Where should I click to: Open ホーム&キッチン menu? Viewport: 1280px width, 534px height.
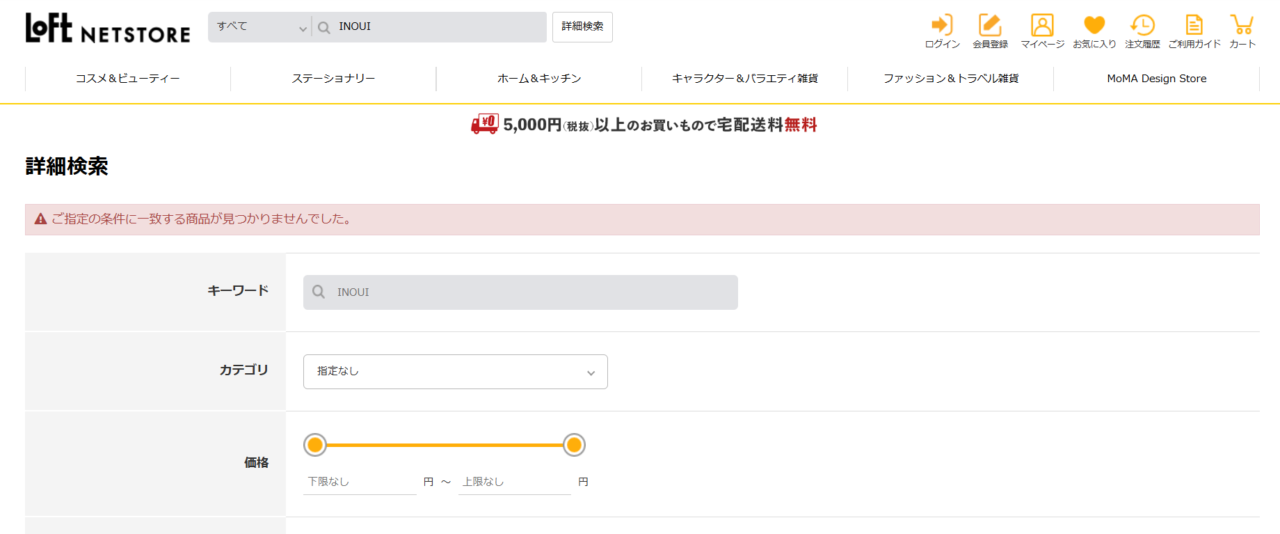pyautogui.click(x=539, y=78)
